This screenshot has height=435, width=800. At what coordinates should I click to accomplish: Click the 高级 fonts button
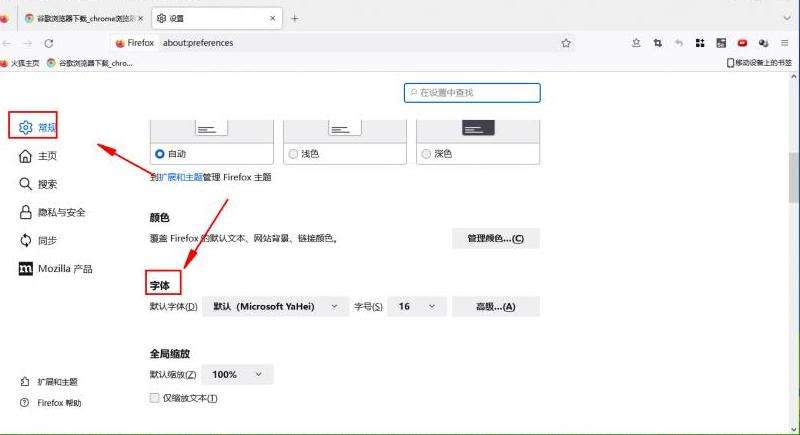click(x=495, y=306)
